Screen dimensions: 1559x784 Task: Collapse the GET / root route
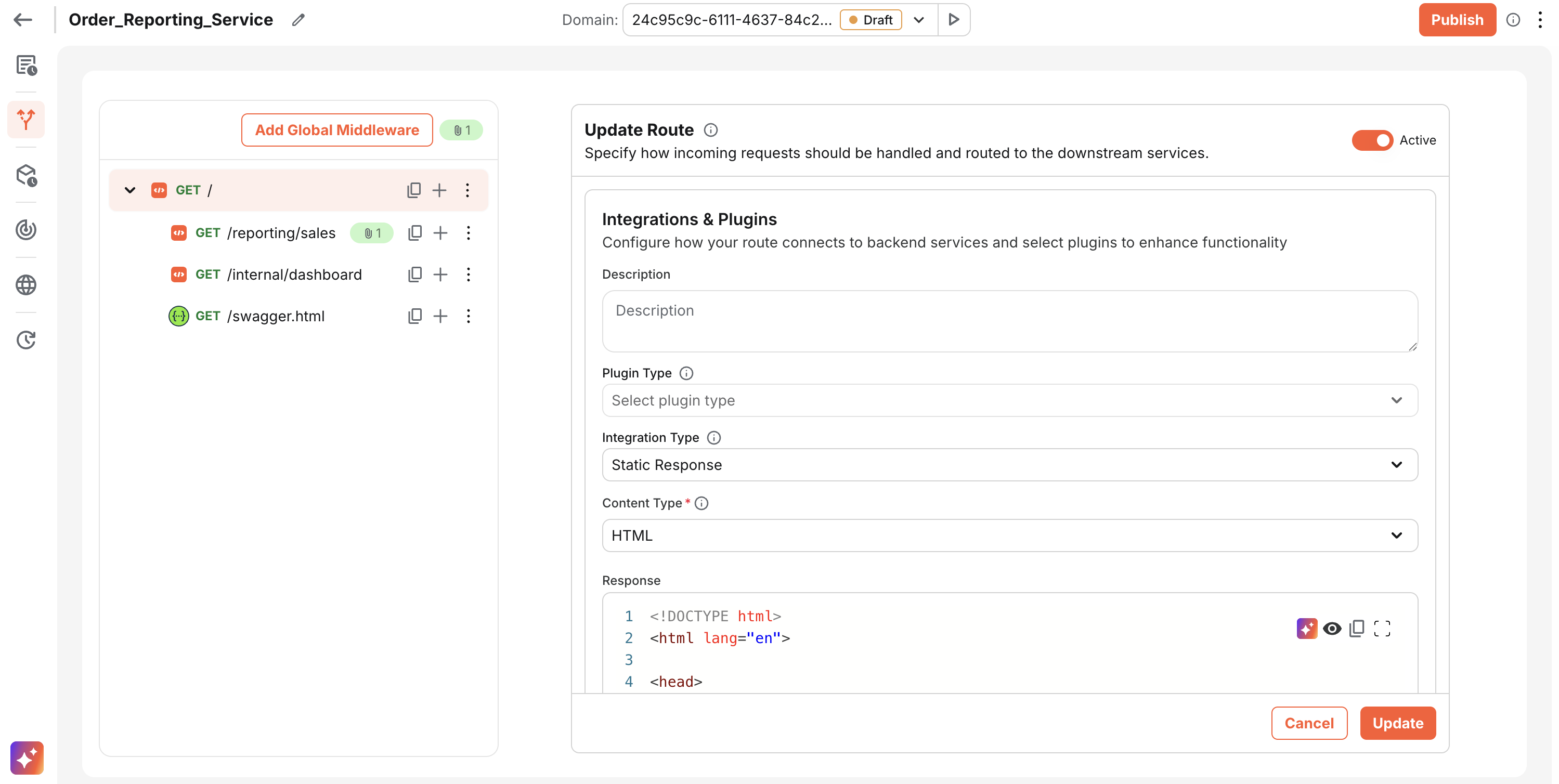tap(129, 190)
